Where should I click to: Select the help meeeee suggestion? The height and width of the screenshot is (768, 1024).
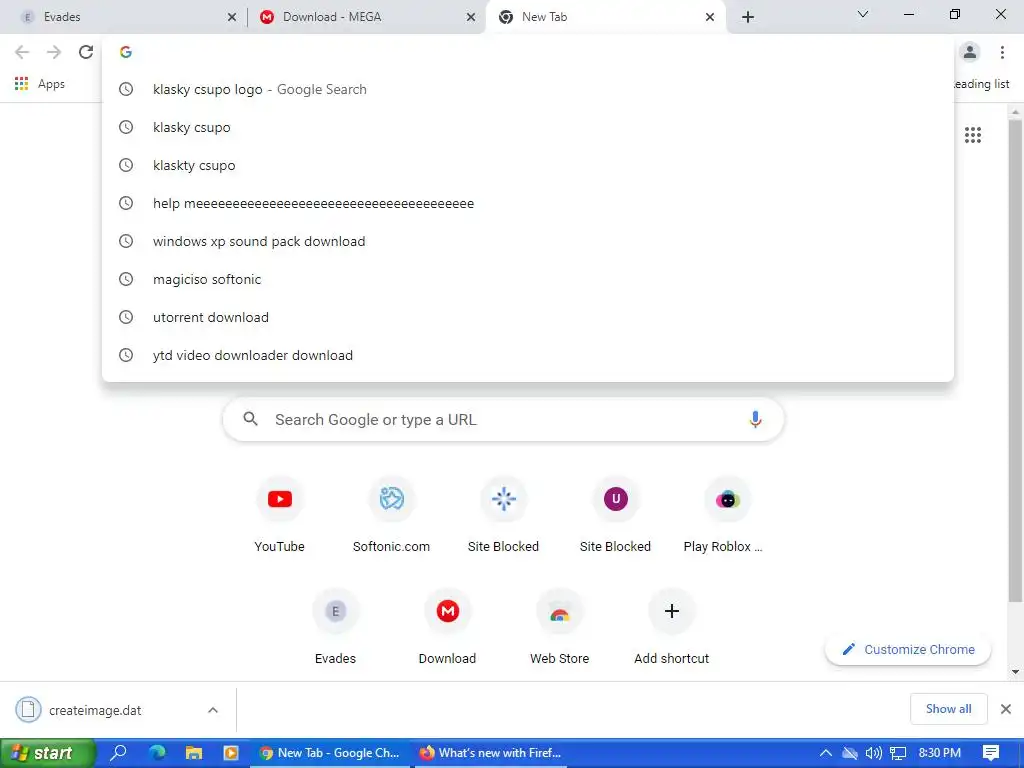pos(528,203)
